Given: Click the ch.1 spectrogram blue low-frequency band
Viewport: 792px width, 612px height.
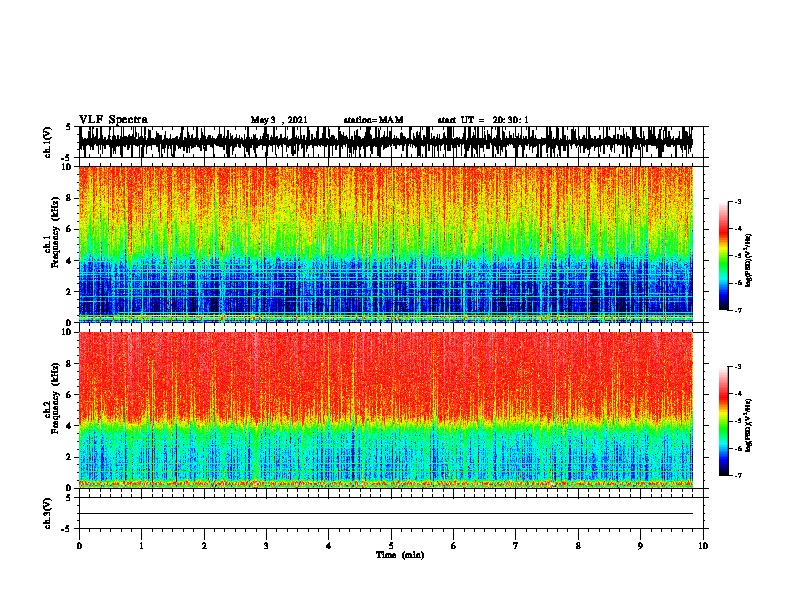Looking at the screenshot, I should [386, 288].
